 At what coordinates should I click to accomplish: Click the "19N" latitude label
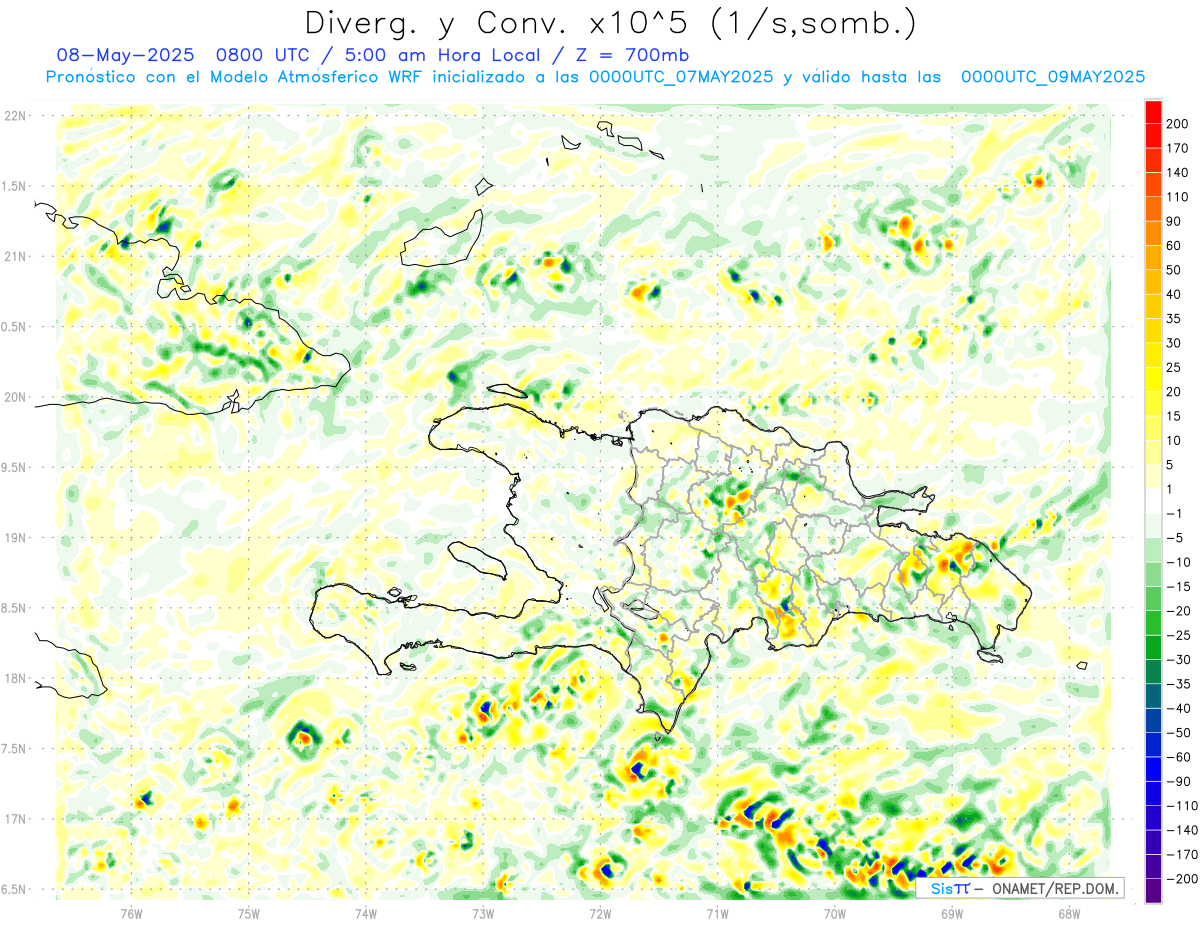pyautogui.click(x=15, y=537)
